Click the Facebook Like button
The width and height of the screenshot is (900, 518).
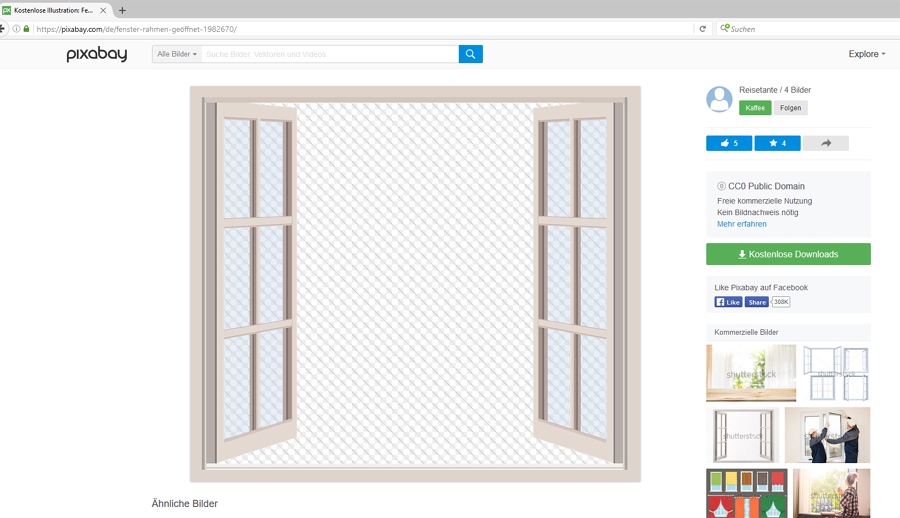(x=728, y=302)
